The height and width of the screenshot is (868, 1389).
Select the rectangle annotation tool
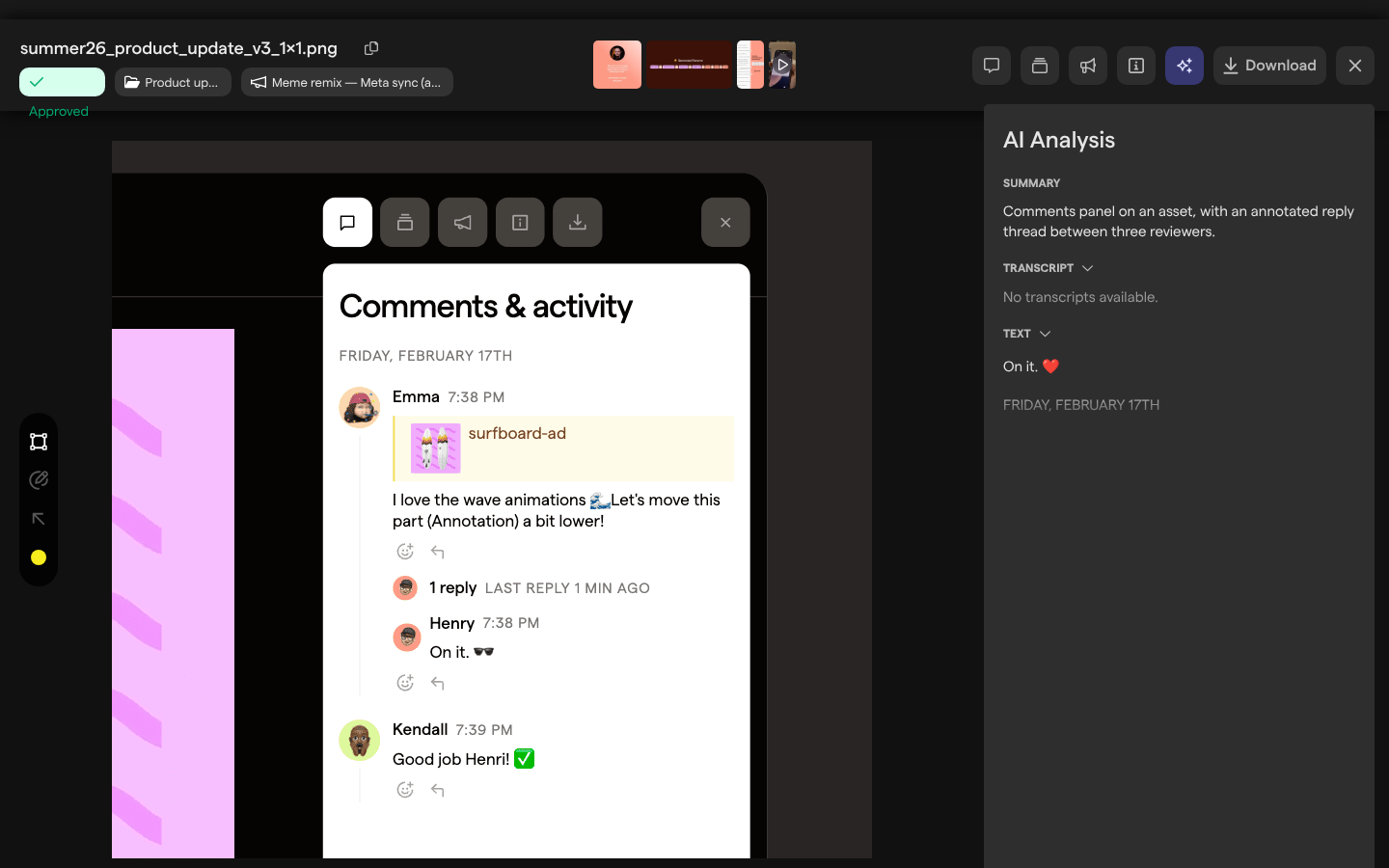click(39, 442)
